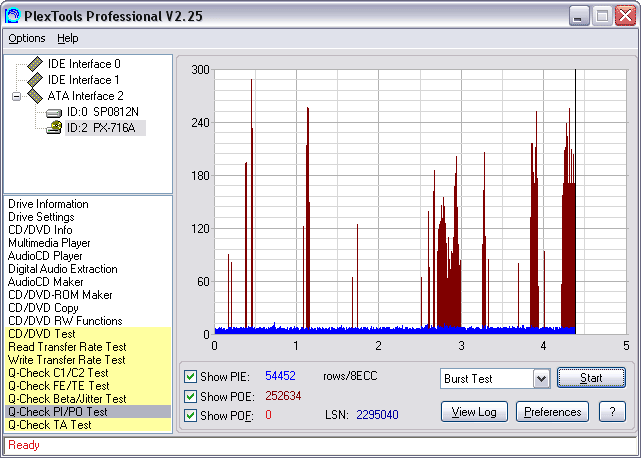Select Q-Check FE/TE Test
Viewport: 641px width, 458px height.
pos(88,386)
